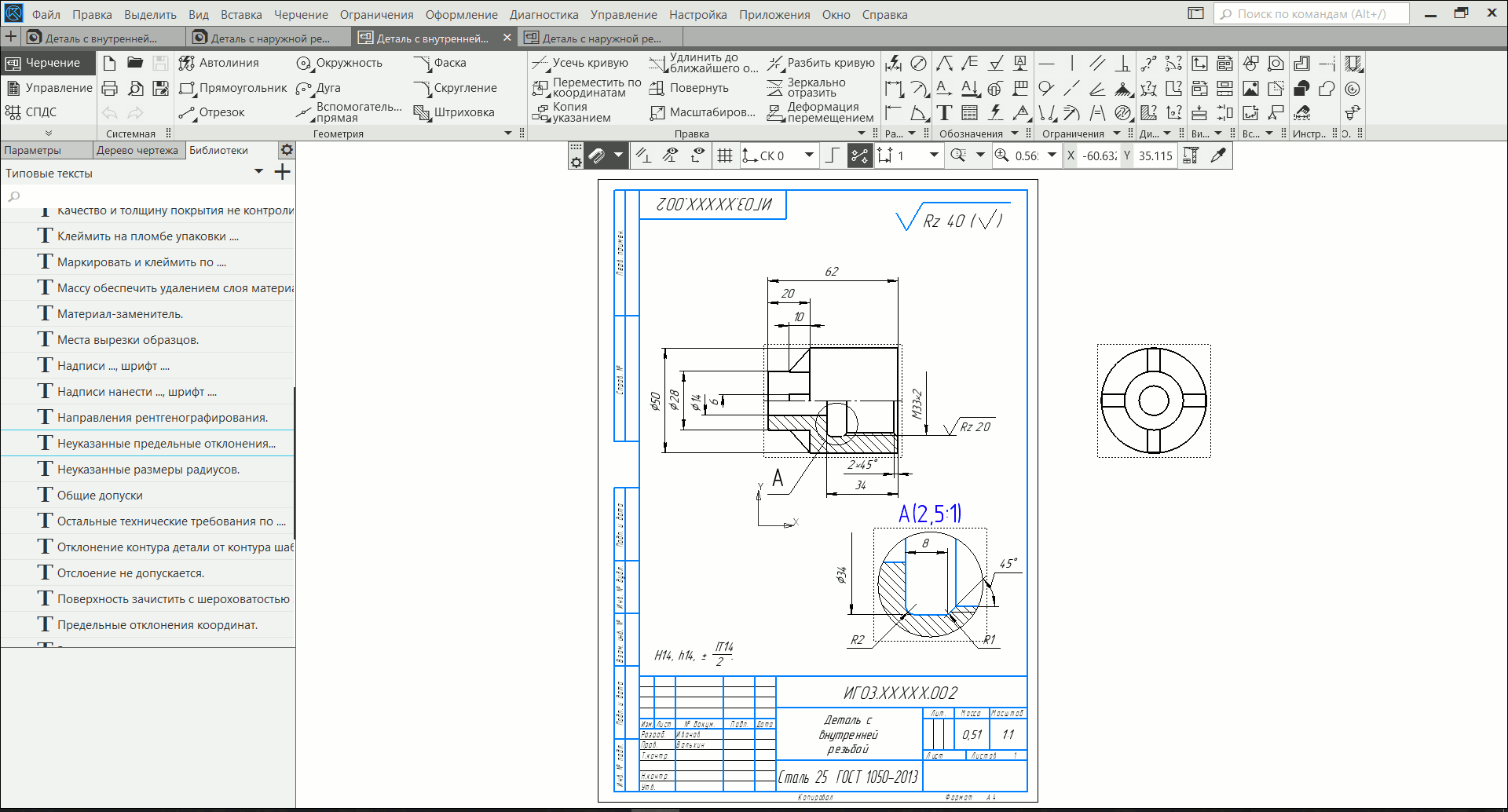This screenshot has width=1508, height=812.
Task: Click the printer icon to print
Action: pos(110,88)
